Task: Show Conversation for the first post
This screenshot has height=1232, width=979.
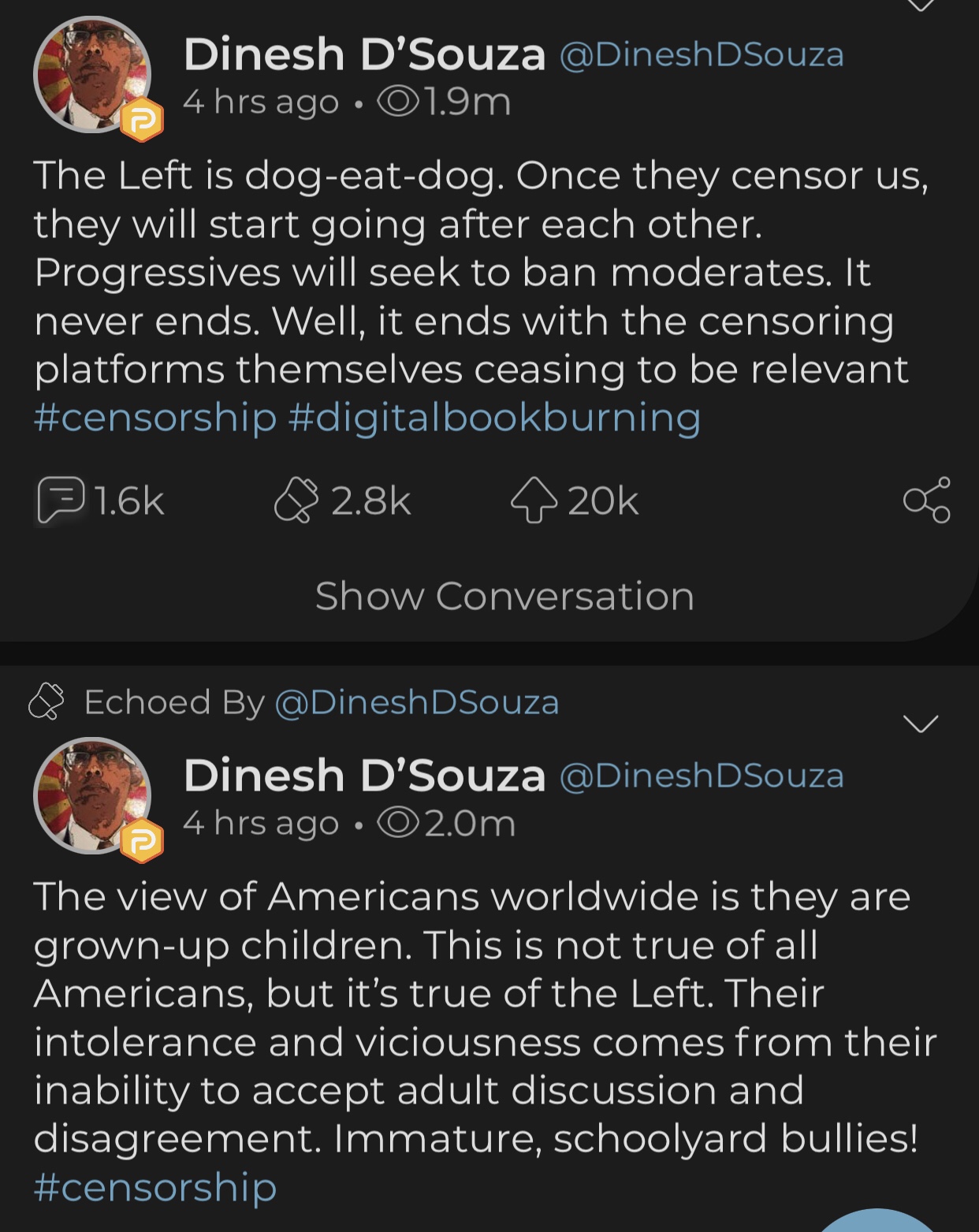Action: (504, 596)
